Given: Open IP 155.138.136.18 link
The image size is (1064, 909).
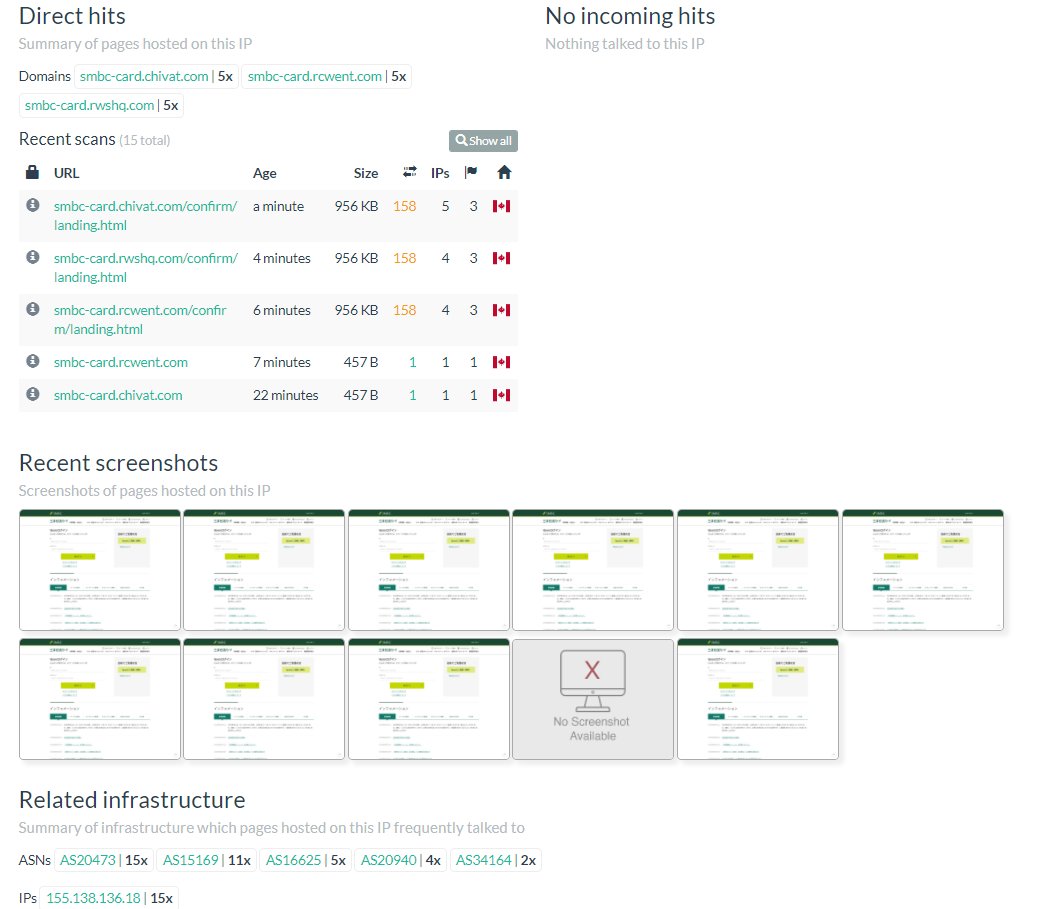Looking at the screenshot, I should click(94, 898).
